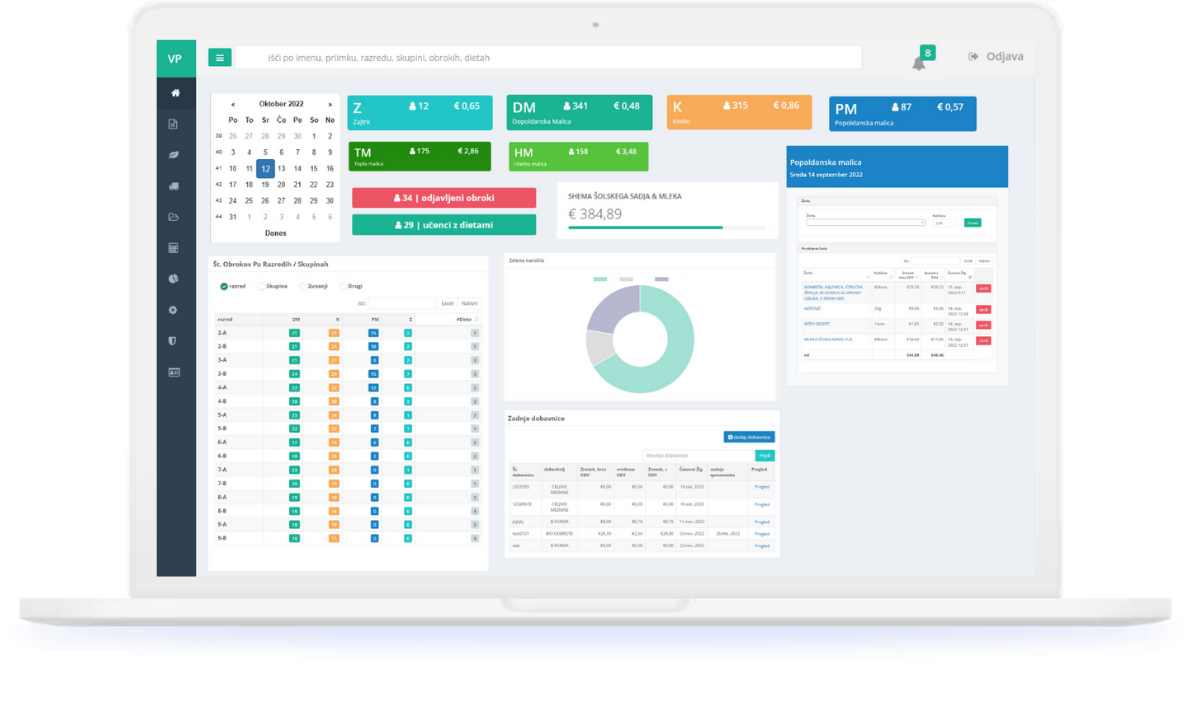Export the class table with the Excel button
The height and width of the screenshot is (725, 1190).
click(448, 304)
